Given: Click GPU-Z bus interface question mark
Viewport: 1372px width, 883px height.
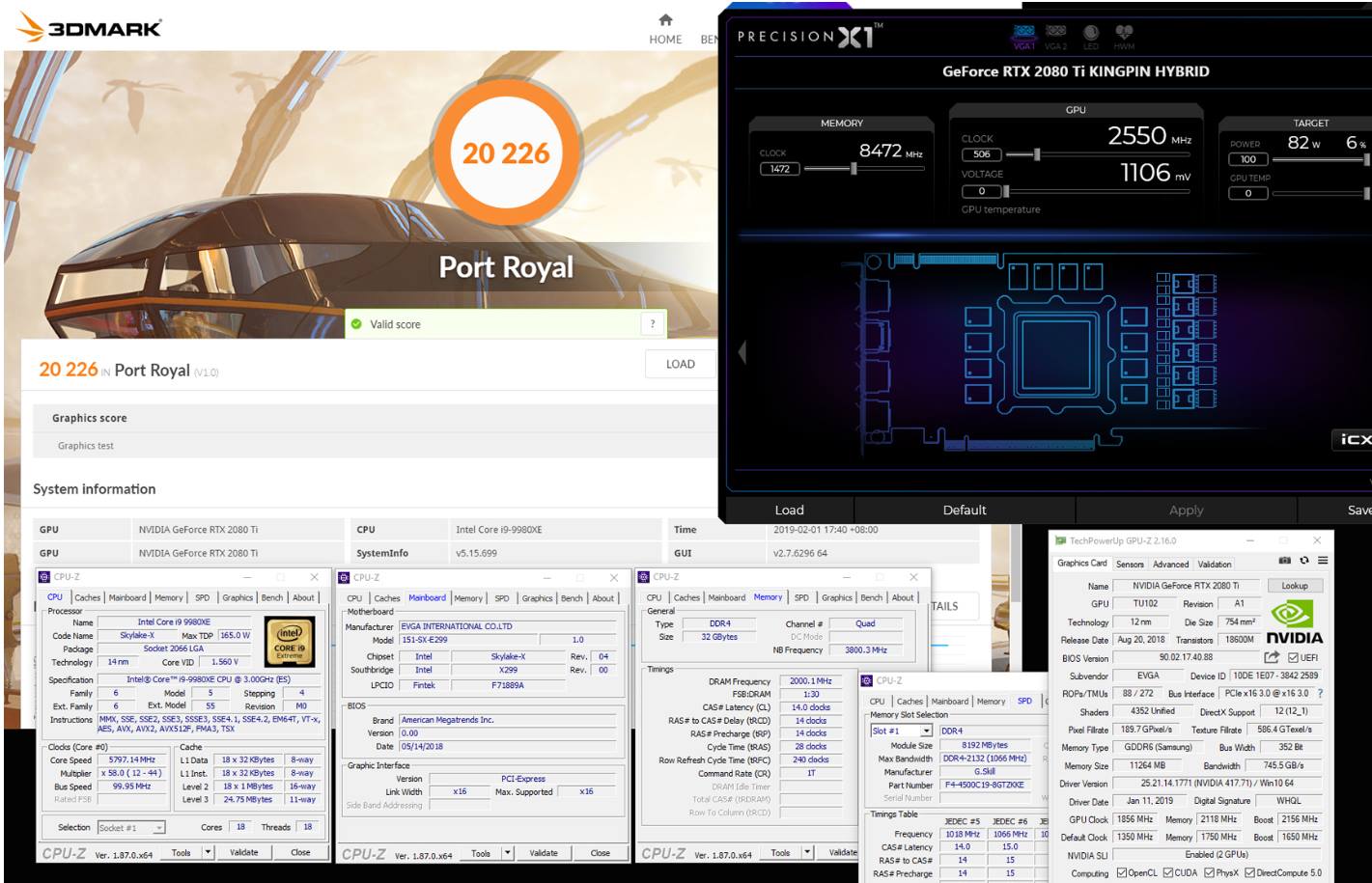Looking at the screenshot, I should tap(1320, 693).
